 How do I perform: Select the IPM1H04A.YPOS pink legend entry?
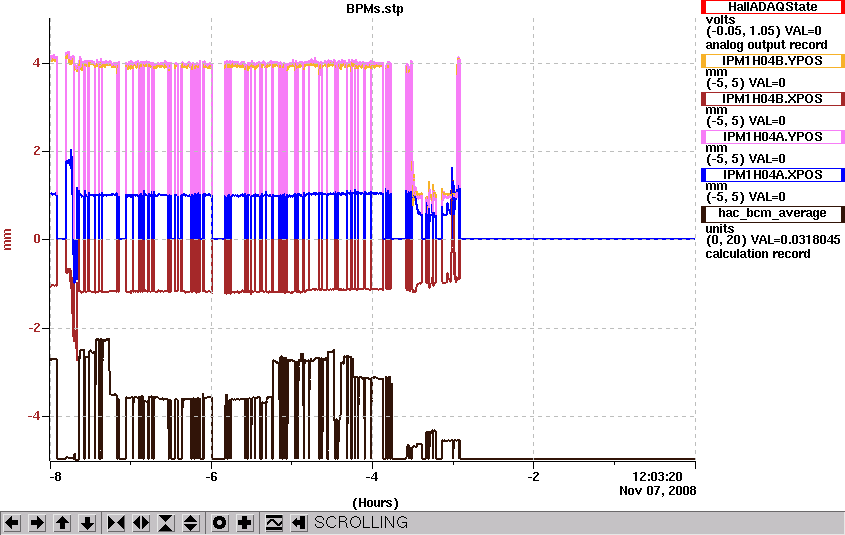tap(773, 137)
